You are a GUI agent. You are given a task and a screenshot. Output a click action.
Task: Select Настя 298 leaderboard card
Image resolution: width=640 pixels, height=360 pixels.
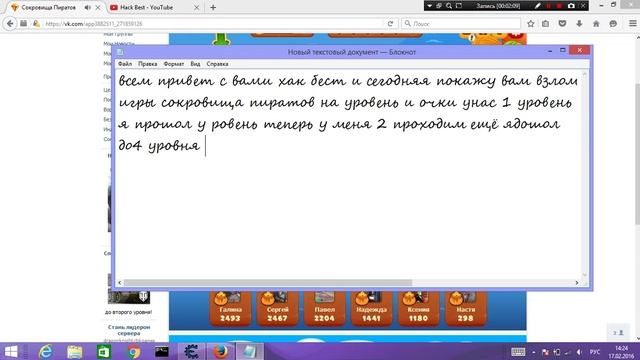[x=466, y=309]
